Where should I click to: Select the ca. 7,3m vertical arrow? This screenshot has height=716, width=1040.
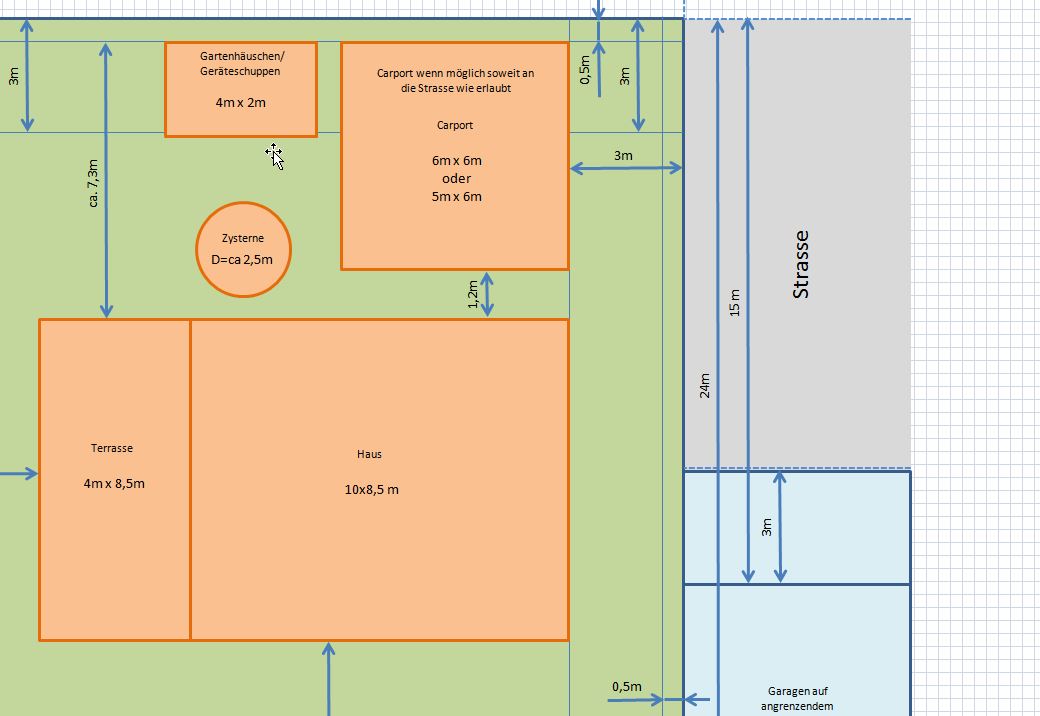pos(106,180)
